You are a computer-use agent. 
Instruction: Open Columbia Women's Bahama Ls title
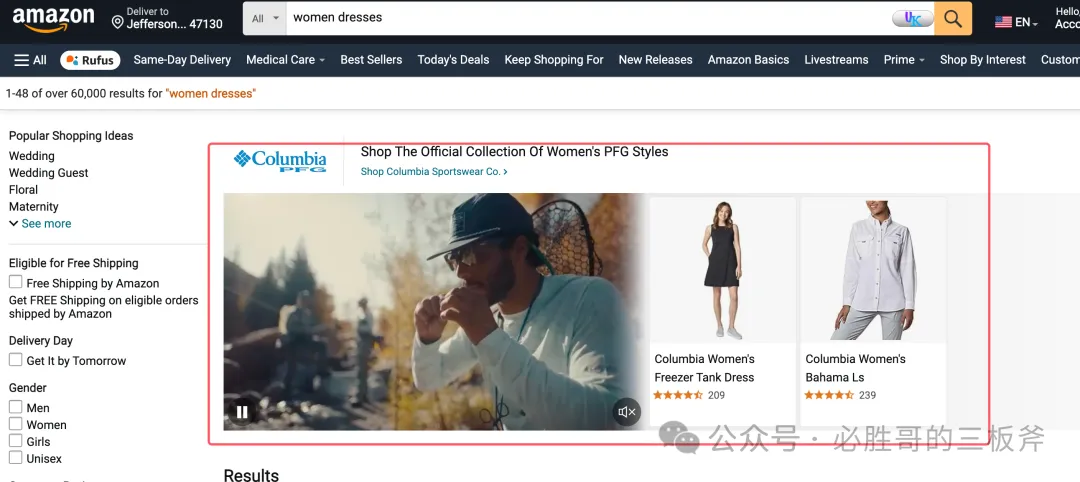(855, 368)
